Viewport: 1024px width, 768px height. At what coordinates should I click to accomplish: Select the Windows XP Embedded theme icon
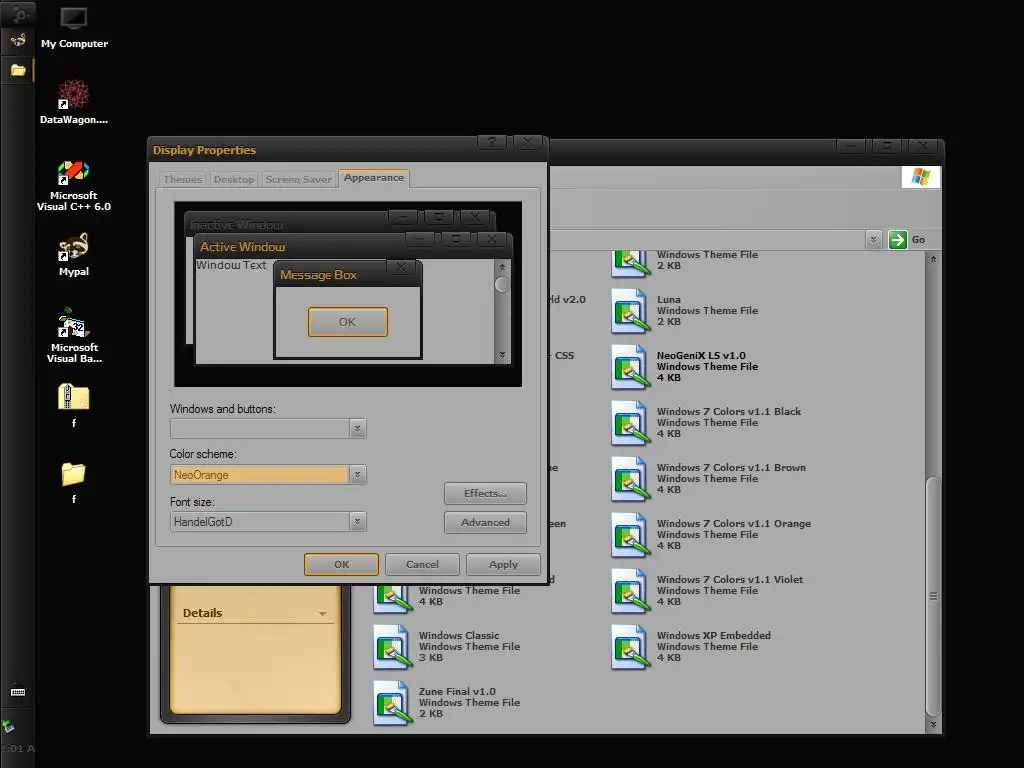coord(630,647)
